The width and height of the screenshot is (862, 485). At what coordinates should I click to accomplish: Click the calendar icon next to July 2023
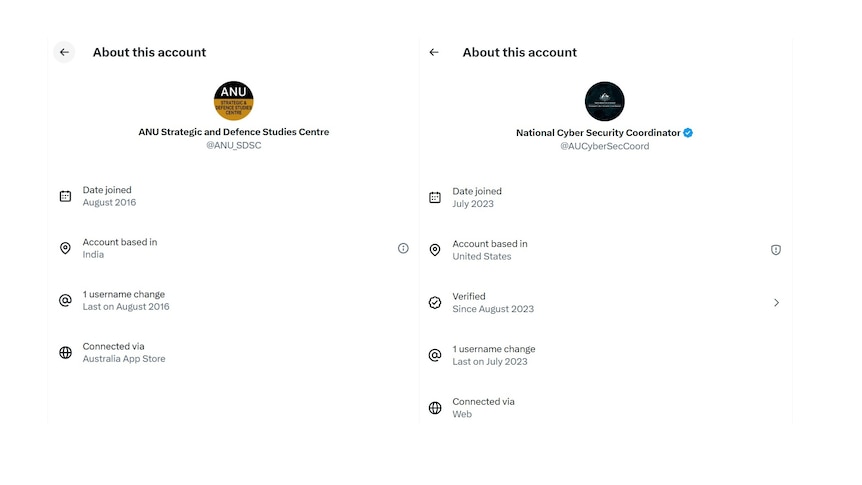pyautogui.click(x=435, y=197)
